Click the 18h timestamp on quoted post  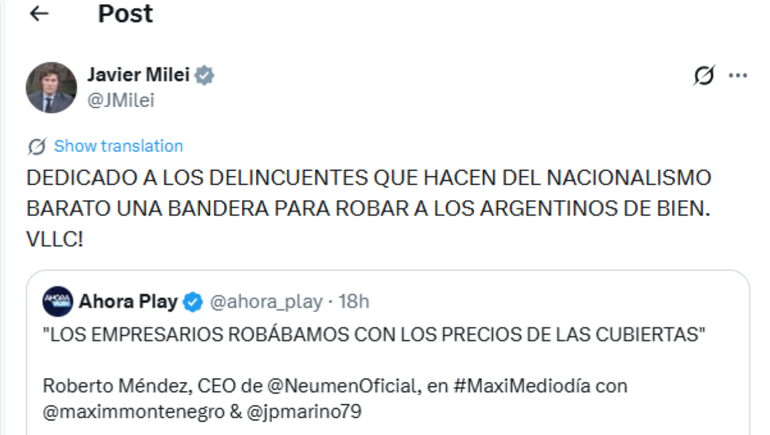click(x=354, y=301)
